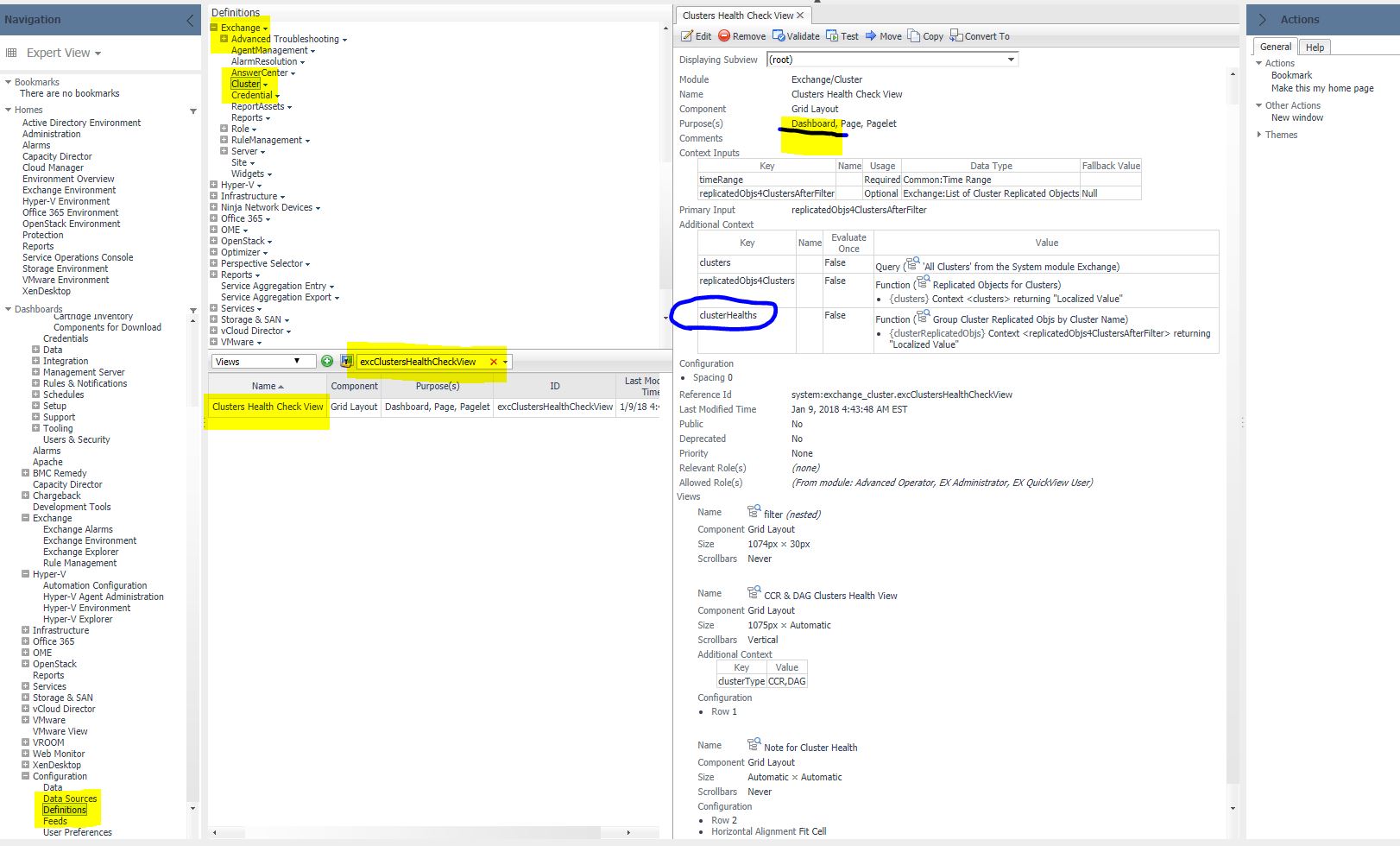This screenshot has width=1400, height=846.
Task: Collapse Other Actions section
Action: tap(1259, 105)
